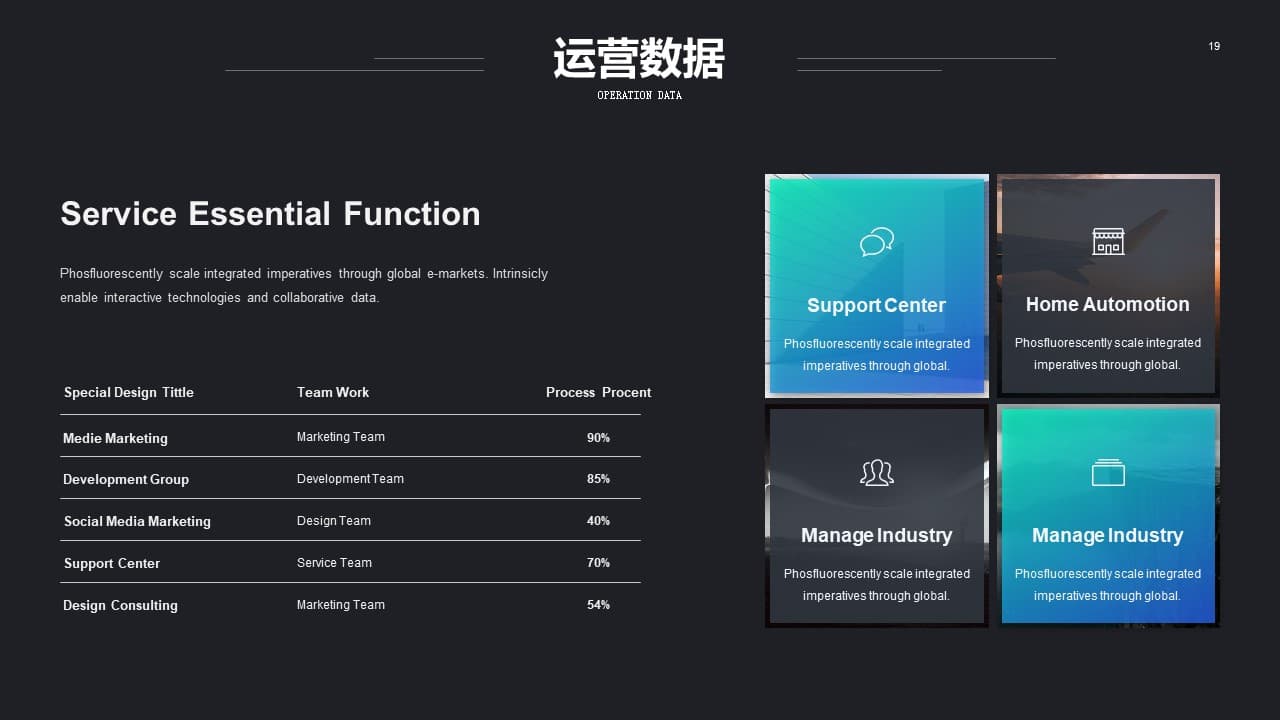Click the 运营数据 slide title
The height and width of the screenshot is (720, 1280).
639,58
